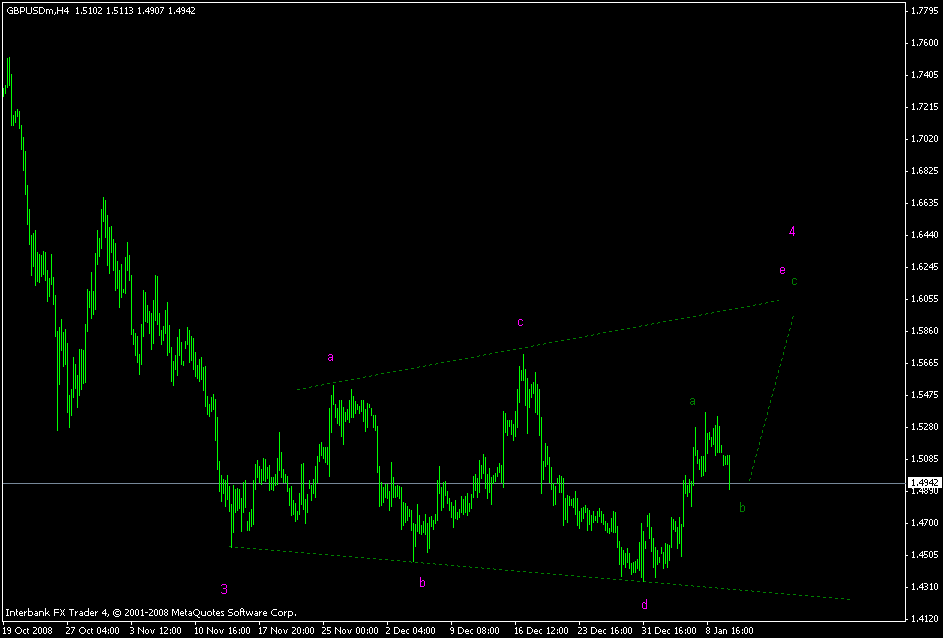Click the 1.5475 price axis label

pos(924,394)
